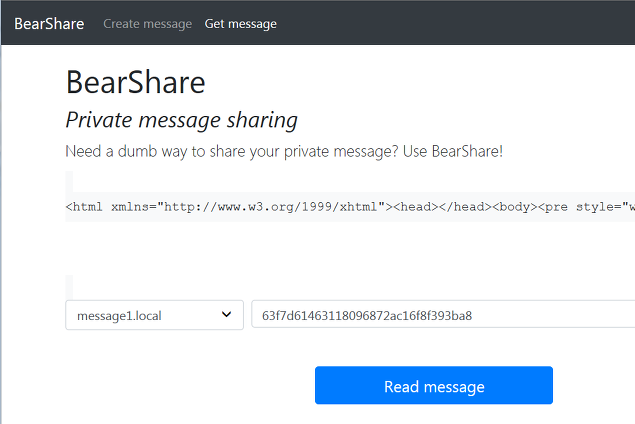The image size is (635, 424).
Task: Expand the message1.local dropdown
Action: (154, 315)
